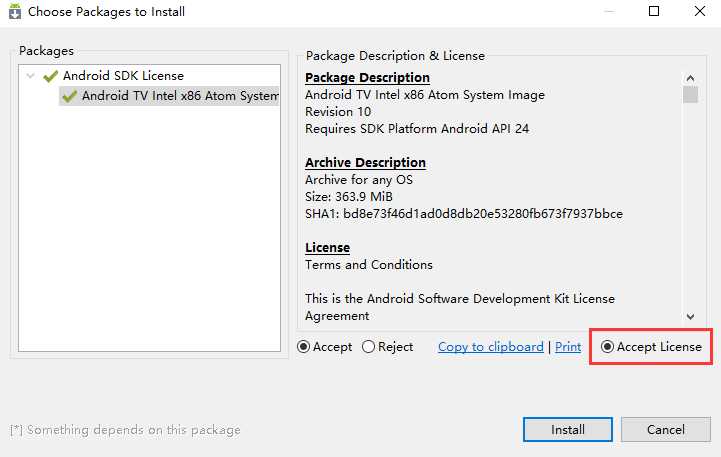Click the Package Description heading
The image size is (721, 457).
click(367, 77)
